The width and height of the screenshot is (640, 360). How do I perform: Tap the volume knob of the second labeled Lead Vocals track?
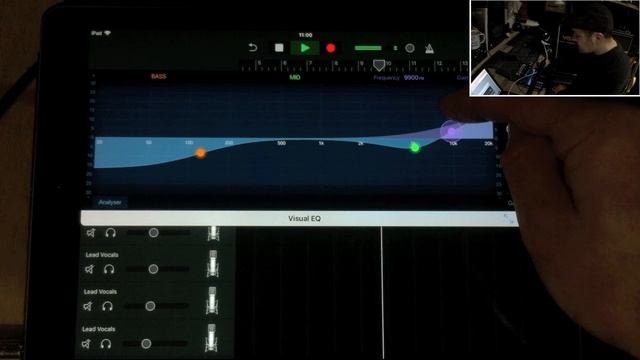tap(150, 306)
